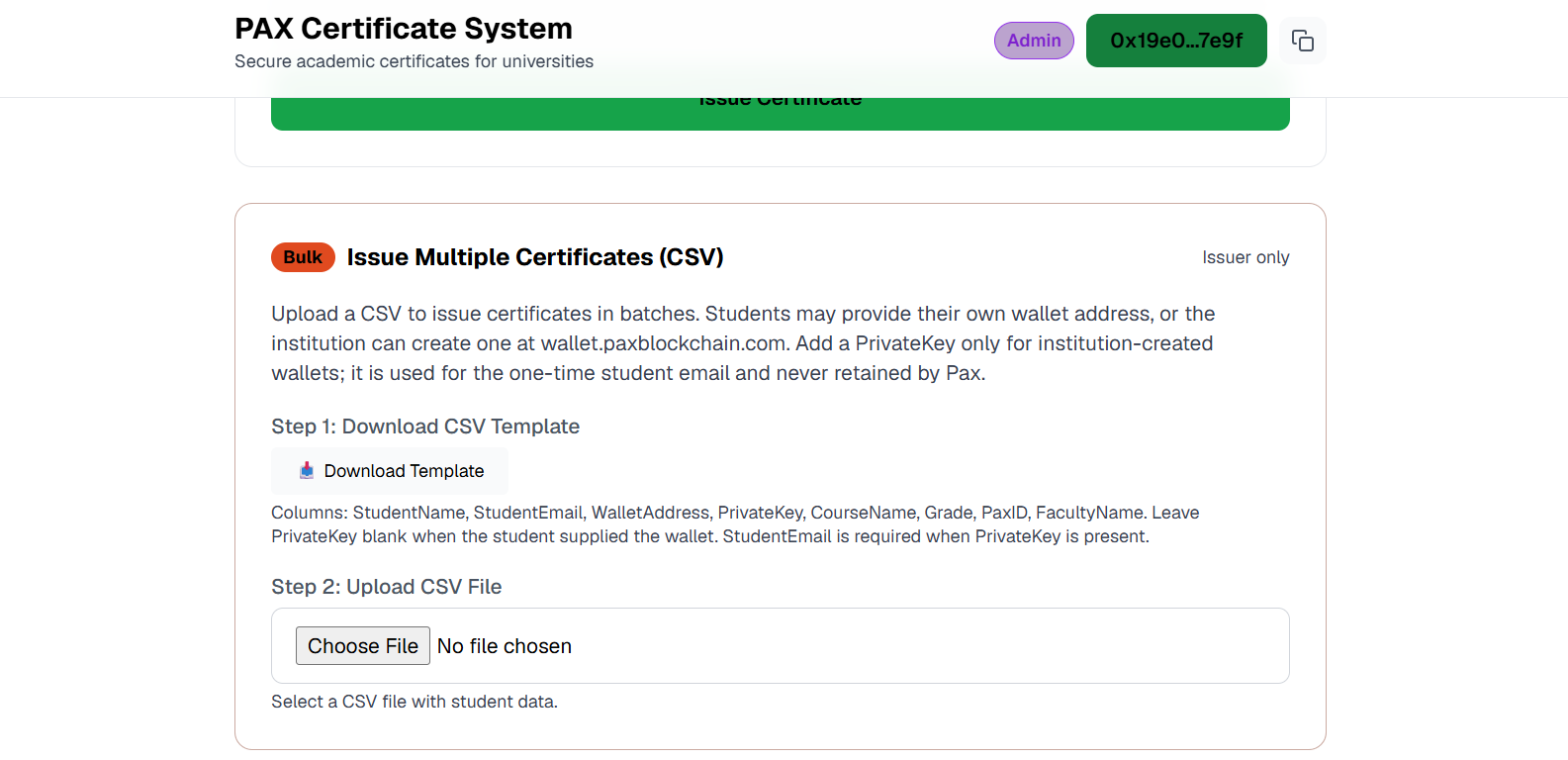1568x760 pixels.
Task: Click the paragraph mentioning wallet.paxblockchain.com
Action: click(x=743, y=343)
